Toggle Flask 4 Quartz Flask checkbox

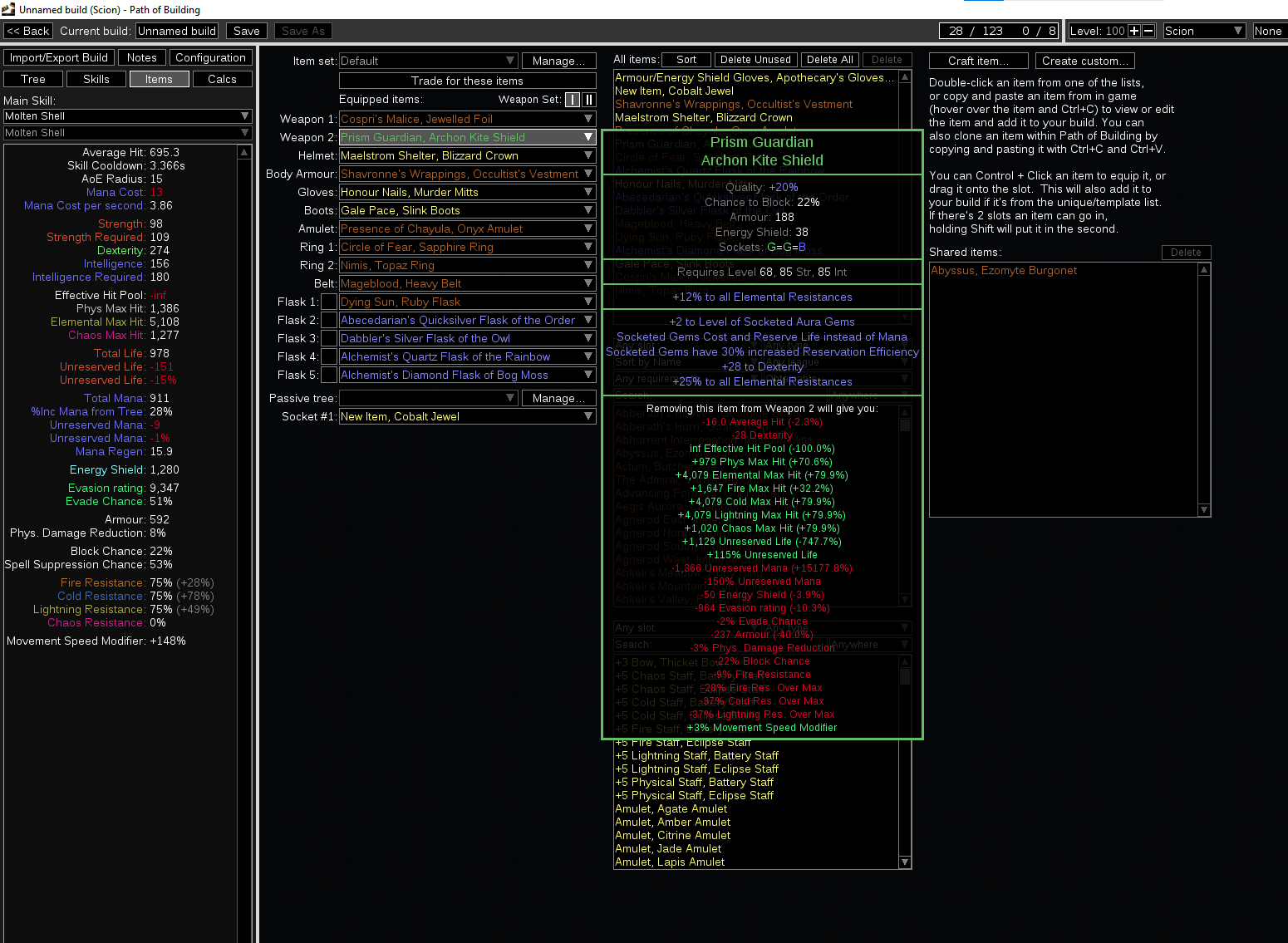click(329, 356)
